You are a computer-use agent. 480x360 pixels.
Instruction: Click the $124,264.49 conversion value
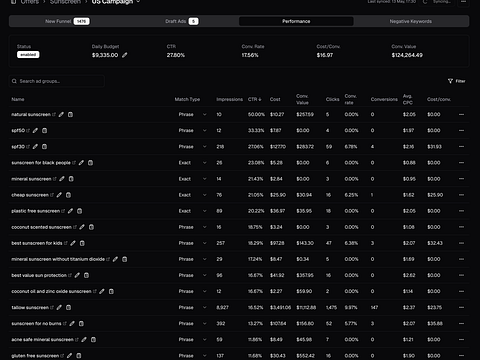tap(407, 55)
